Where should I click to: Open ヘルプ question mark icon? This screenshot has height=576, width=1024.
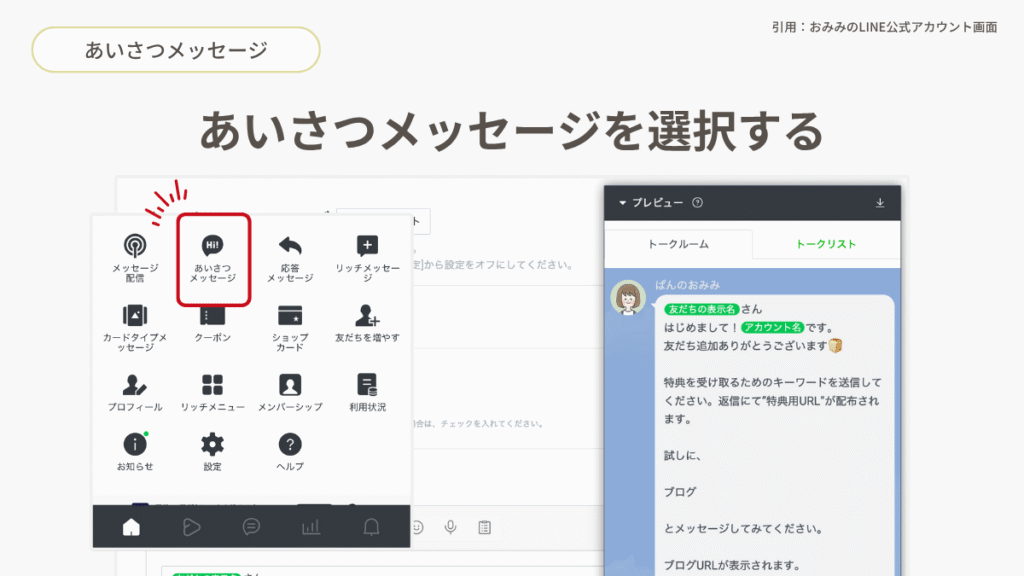(290, 451)
